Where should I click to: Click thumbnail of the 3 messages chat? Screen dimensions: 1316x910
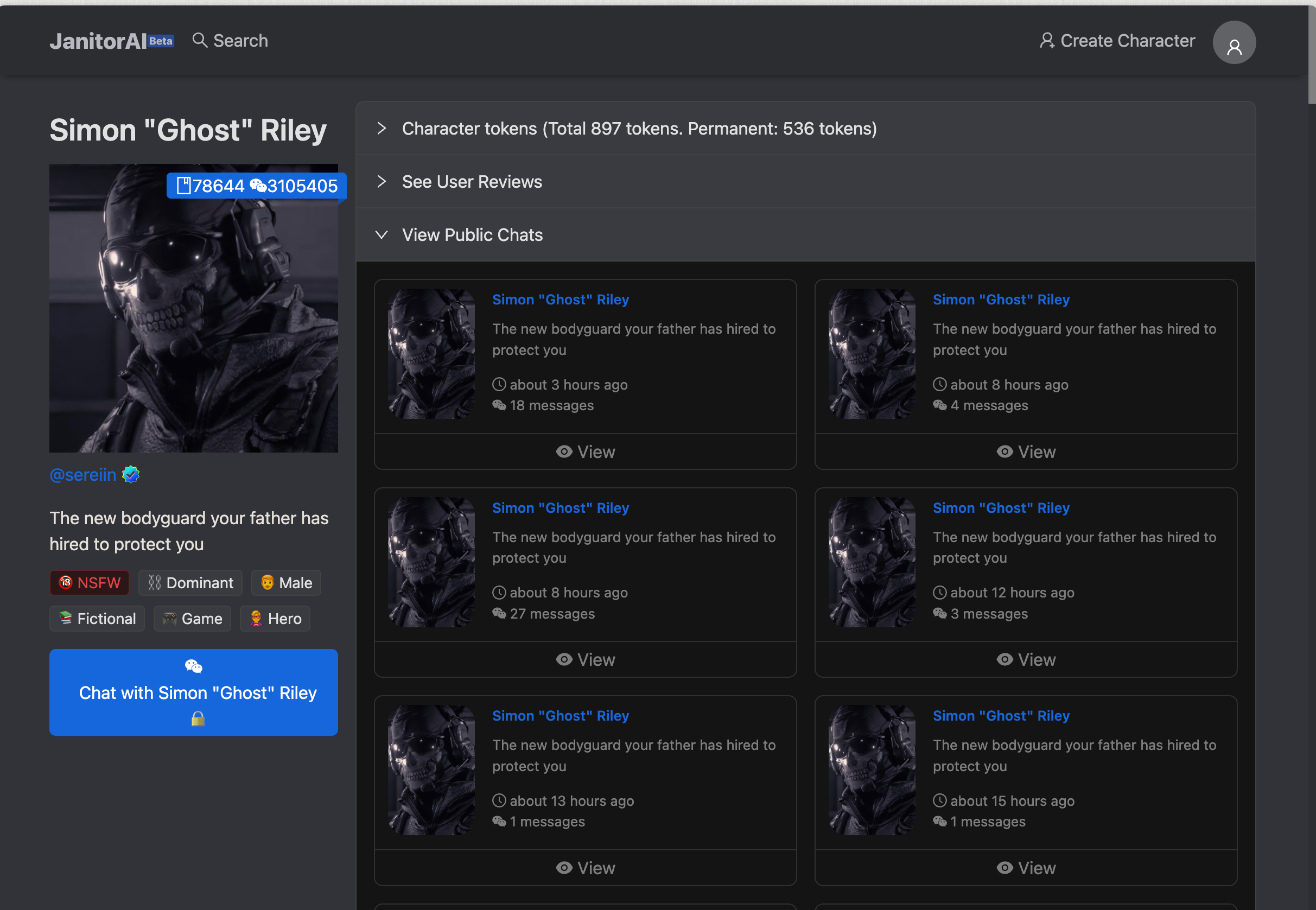tap(872, 562)
